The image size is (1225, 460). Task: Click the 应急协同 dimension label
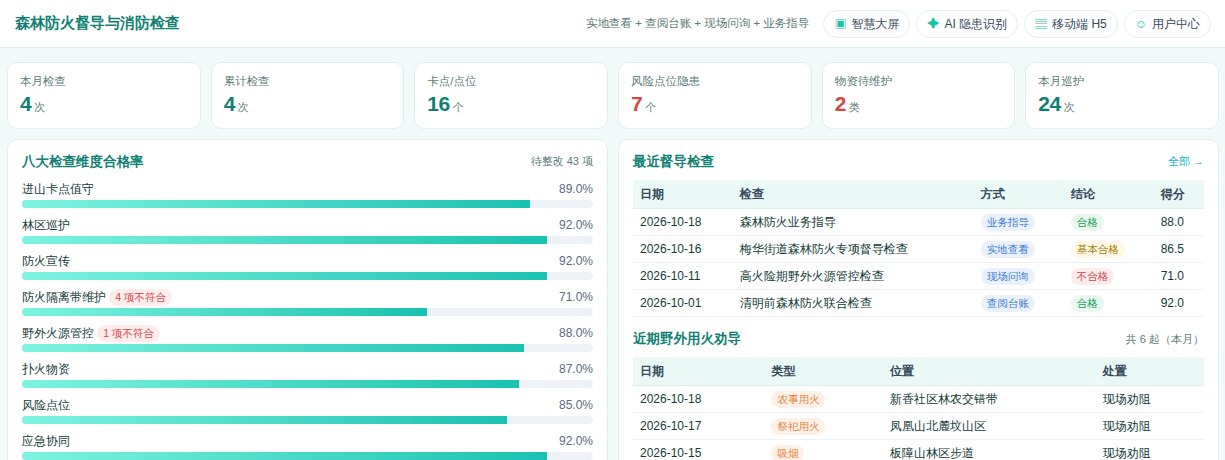pos(46,441)
